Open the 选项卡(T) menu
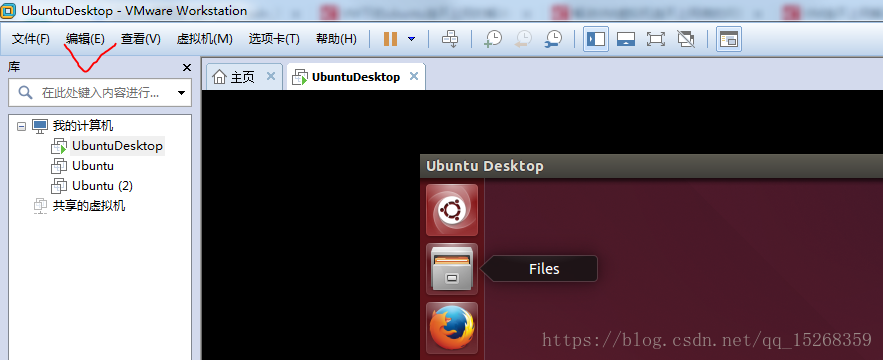The image size is (883, 360). 274,39
